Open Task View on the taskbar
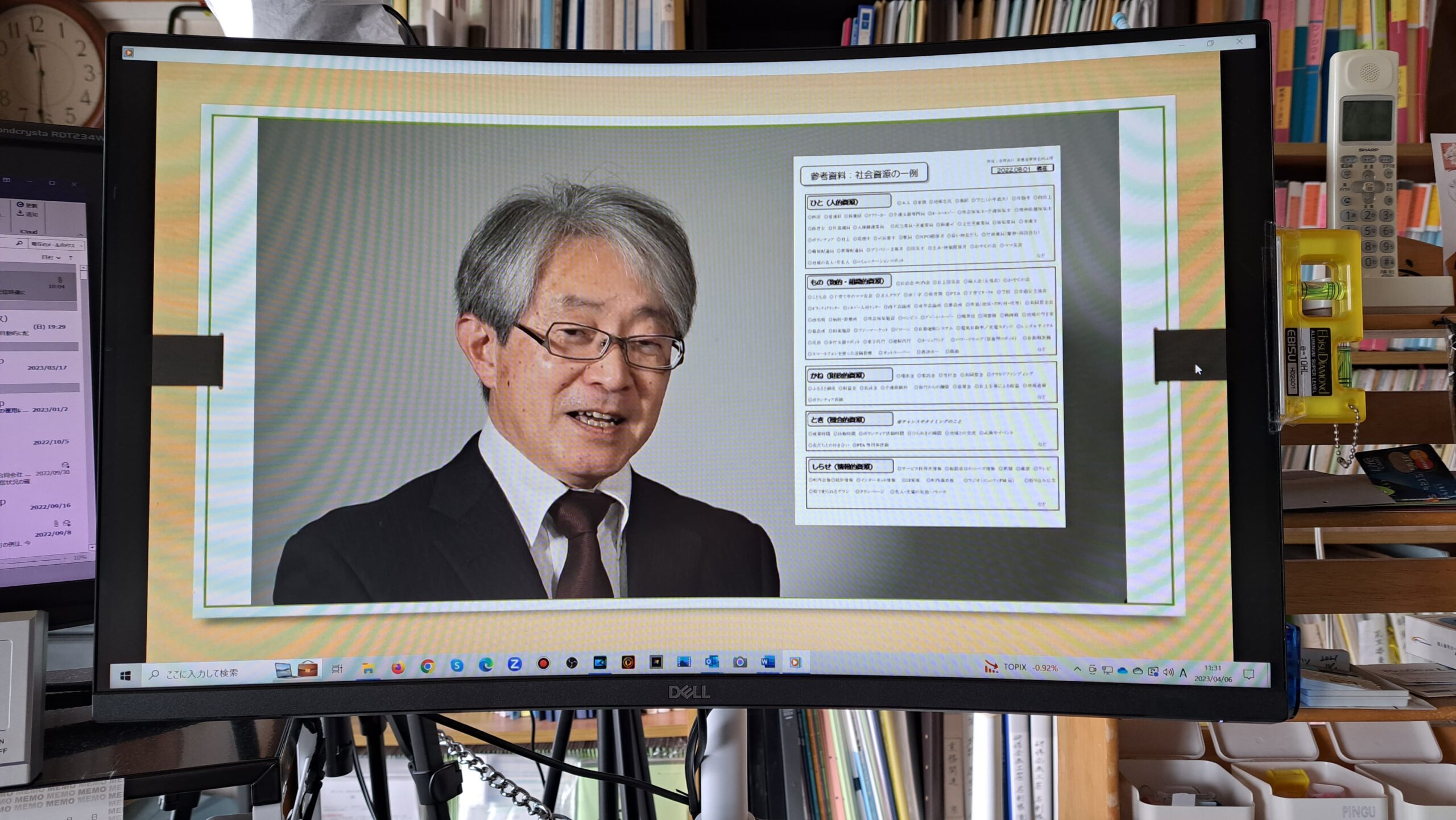Viewport: 1456px width, 820px height. 337,669
